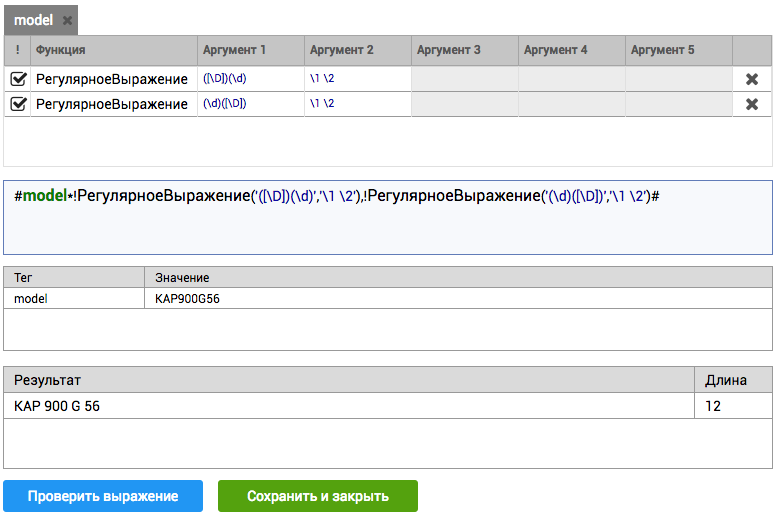Edit Аргумент 2 in the second row
The height and width of the screenshot is (516, 778).
[x=357, y=104]
